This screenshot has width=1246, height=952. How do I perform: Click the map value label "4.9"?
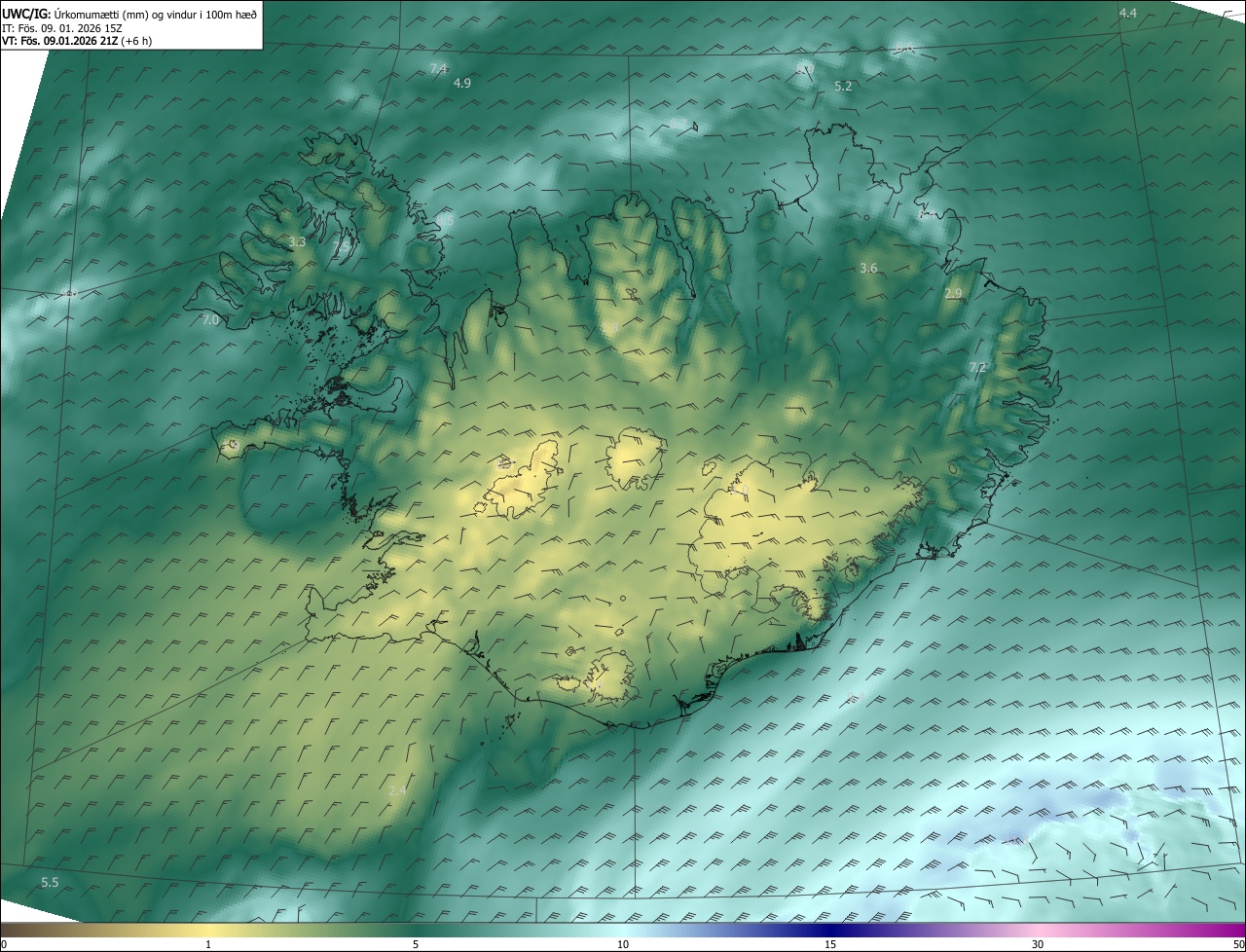point(462,84)
